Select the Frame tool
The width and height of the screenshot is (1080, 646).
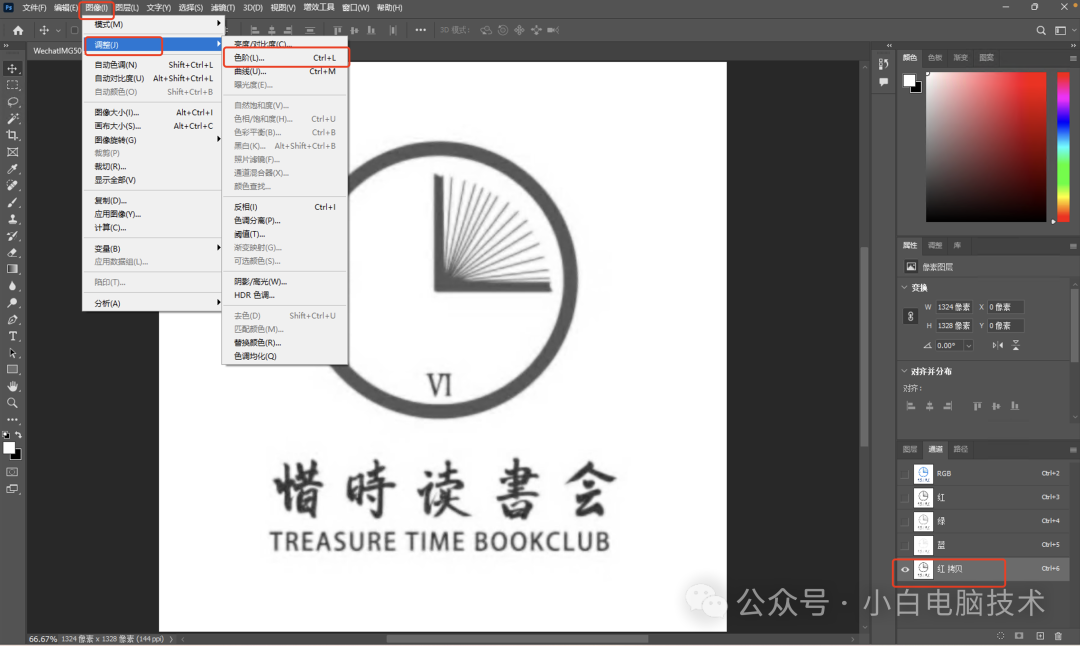coord(12,152)
